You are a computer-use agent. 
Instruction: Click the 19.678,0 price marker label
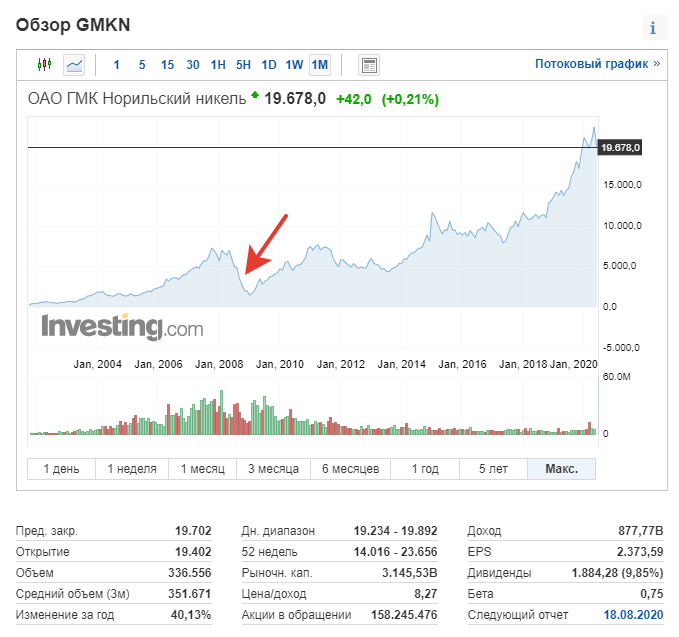(x=620, y=148)
